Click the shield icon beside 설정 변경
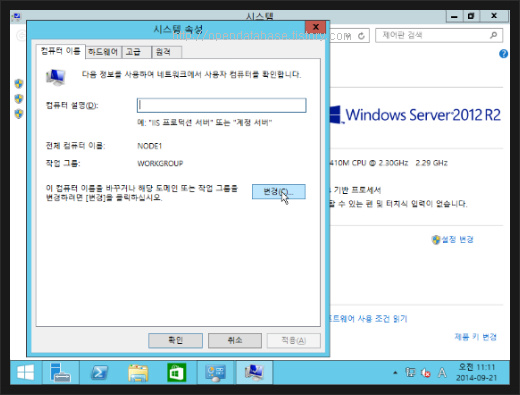Image resolution: width=520 pixels, height=395 pixels. tap(436, 240)
